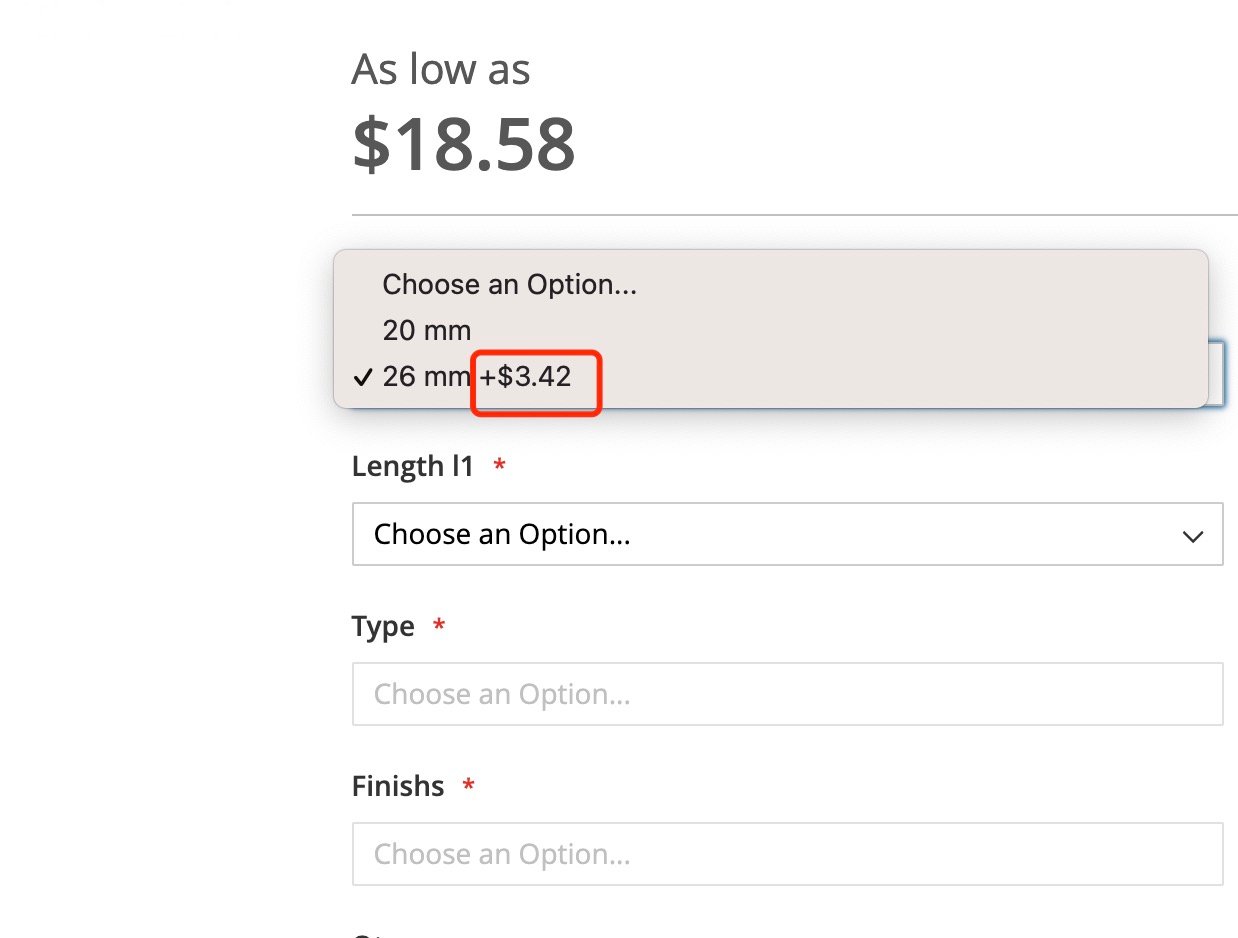Open the Length l1 dropdown
Image resolution: width=1238 pixels, height=938 pixels.
tap(787, 534)
